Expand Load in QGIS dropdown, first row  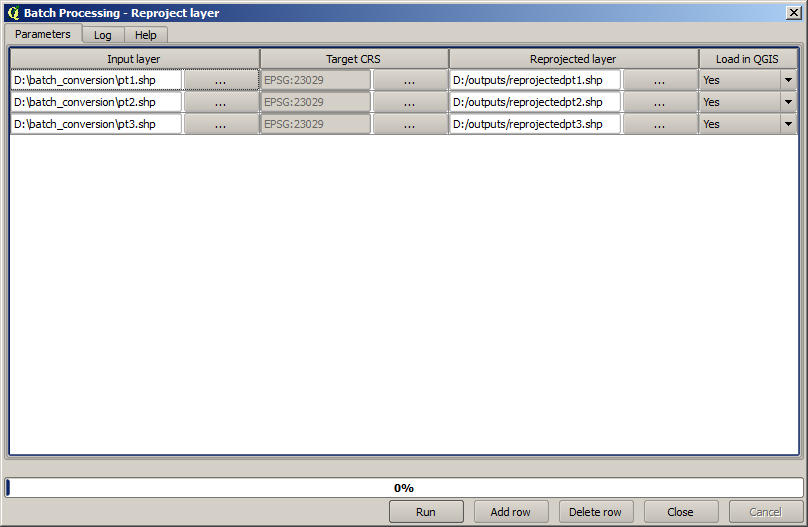(x=788, y=80)
